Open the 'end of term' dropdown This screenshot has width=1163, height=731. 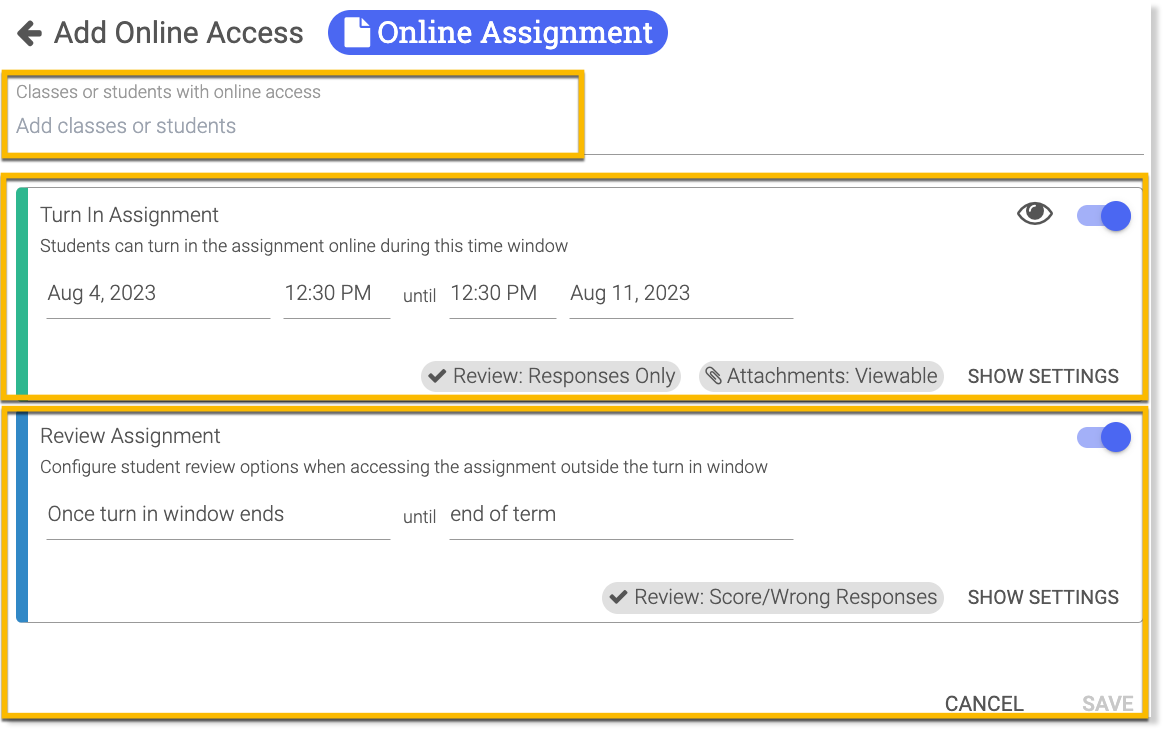(x=622, y=515)
